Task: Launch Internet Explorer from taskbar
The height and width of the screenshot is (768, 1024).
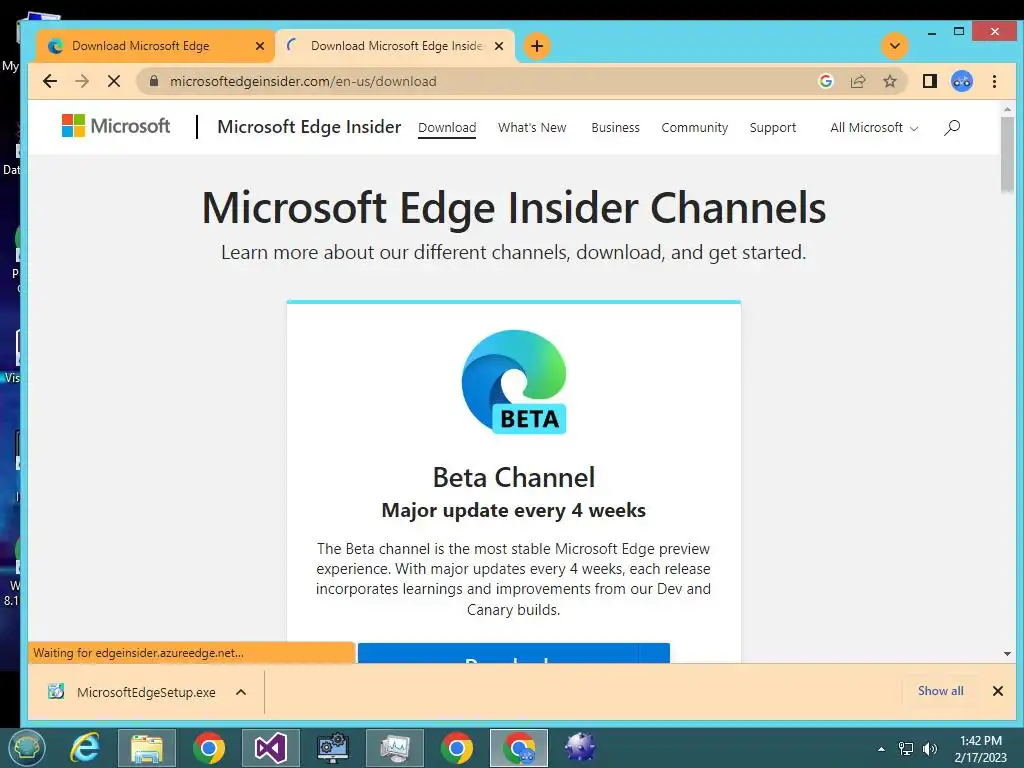Action: pyautogui.click(x=86, y=748)
